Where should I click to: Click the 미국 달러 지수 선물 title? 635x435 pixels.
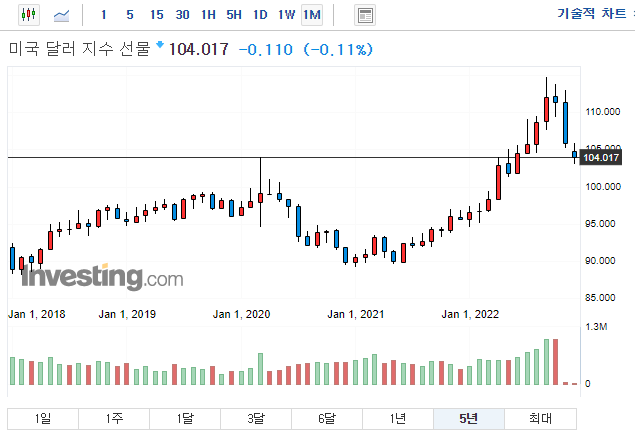pos(80,49)
